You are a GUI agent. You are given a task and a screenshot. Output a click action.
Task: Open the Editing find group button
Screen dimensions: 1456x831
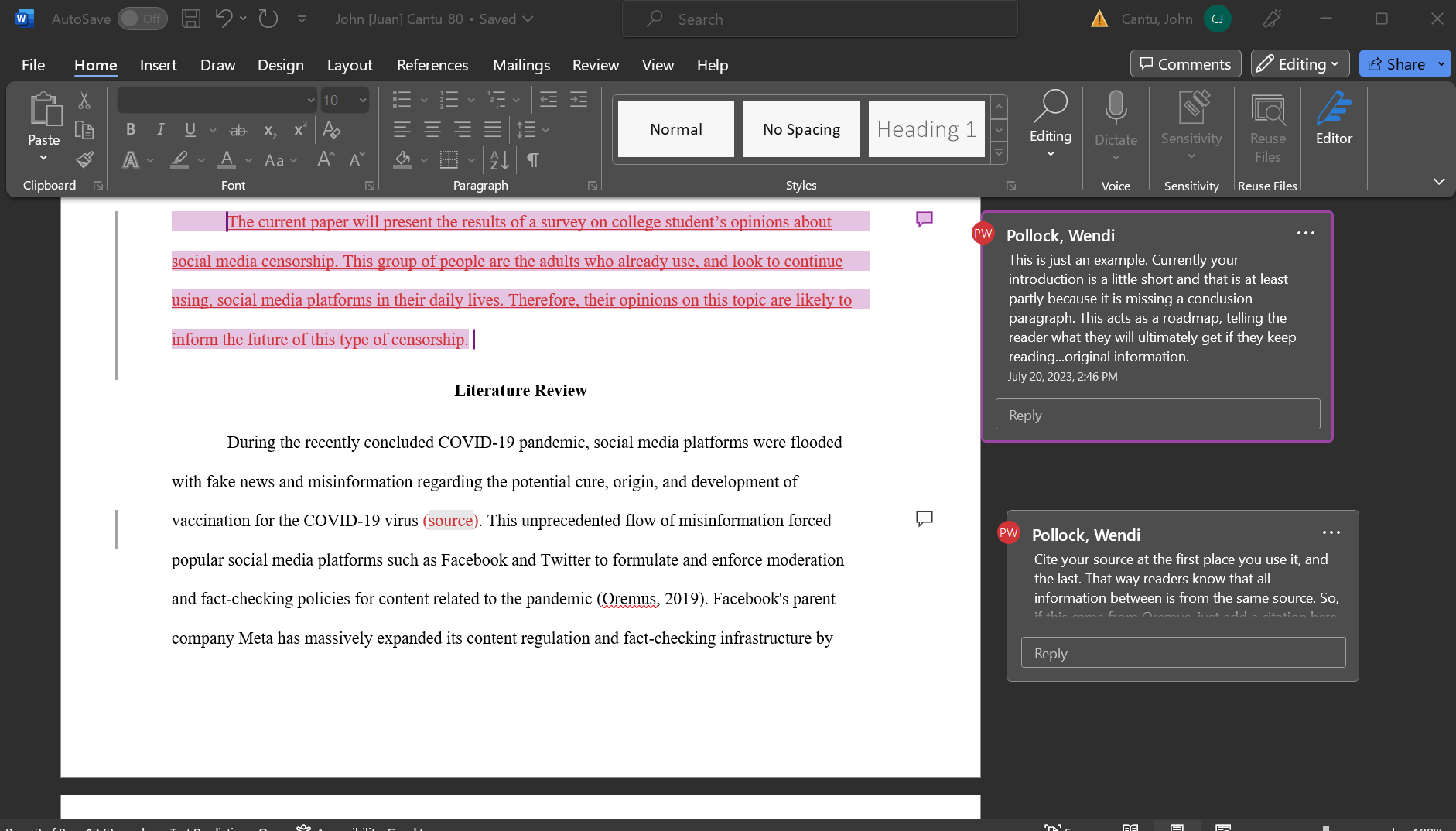pos(1051,124)
